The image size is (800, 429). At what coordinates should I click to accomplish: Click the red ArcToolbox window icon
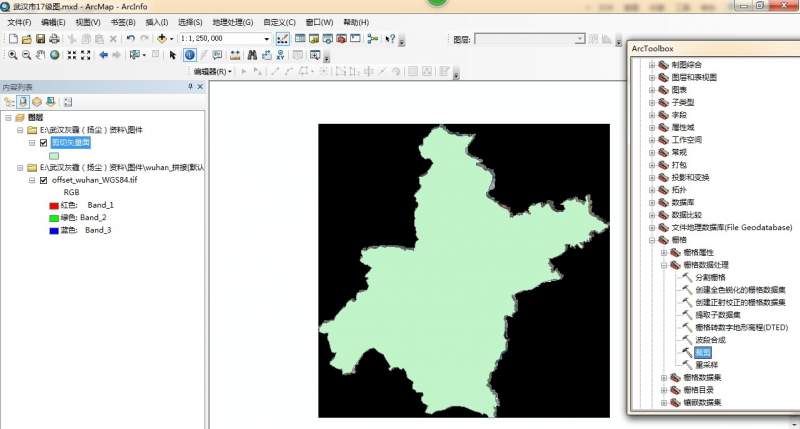click(x=341, y=39)
